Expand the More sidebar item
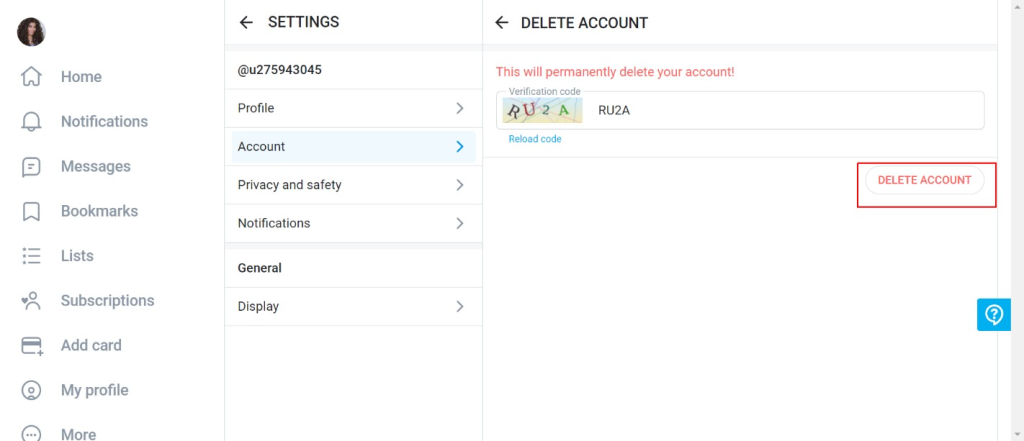The height and width of the screenshot is (441, 1024). coord(78,434)
